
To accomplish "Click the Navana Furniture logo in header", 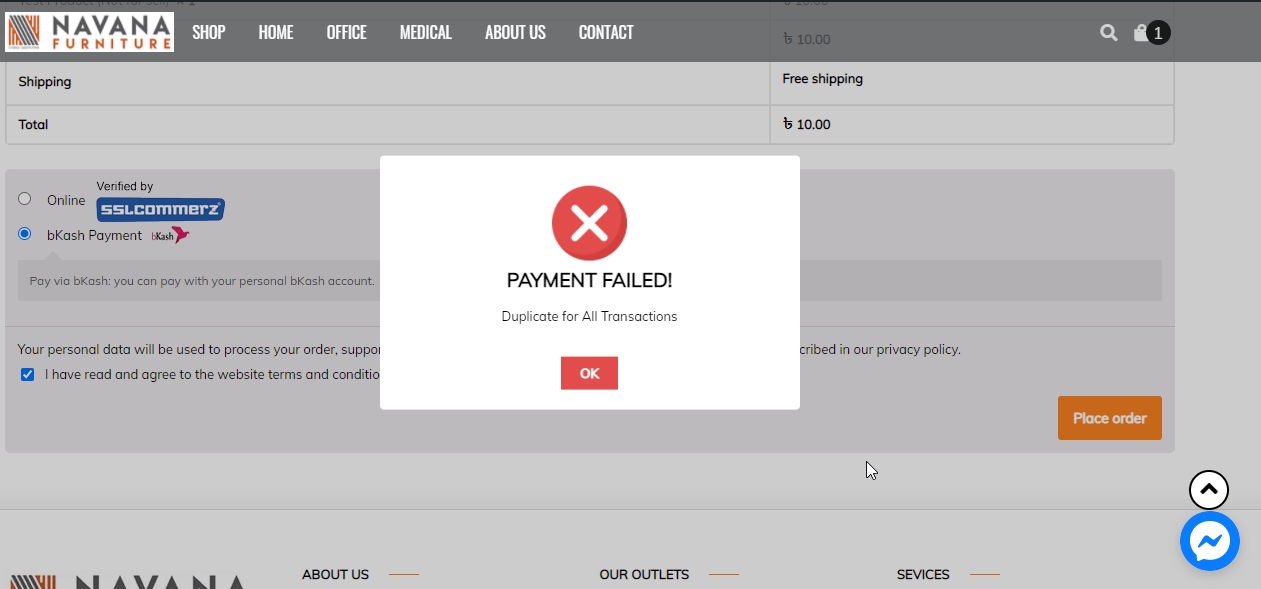I will 90,32.
